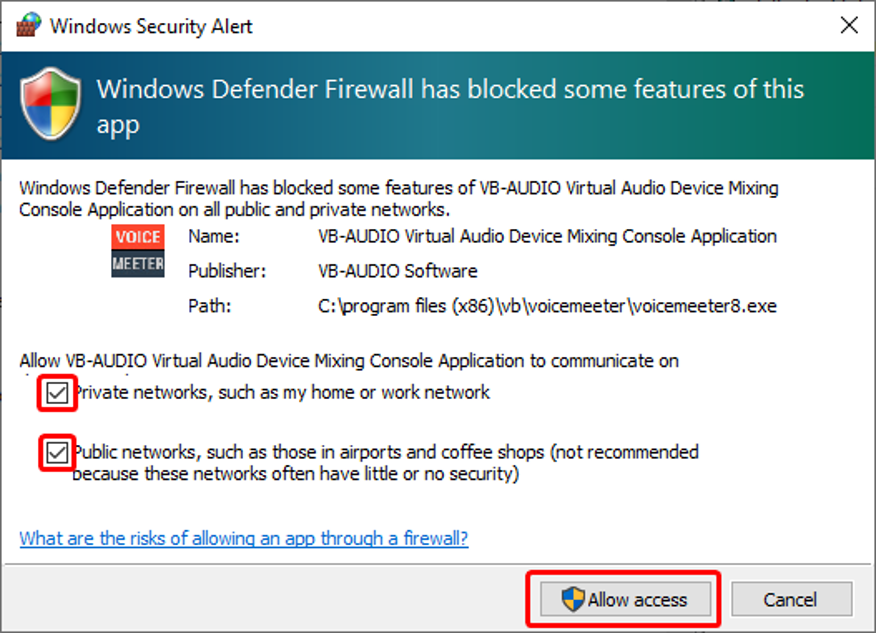Click the Firewall has blocked features banner heading

(450, 106)
